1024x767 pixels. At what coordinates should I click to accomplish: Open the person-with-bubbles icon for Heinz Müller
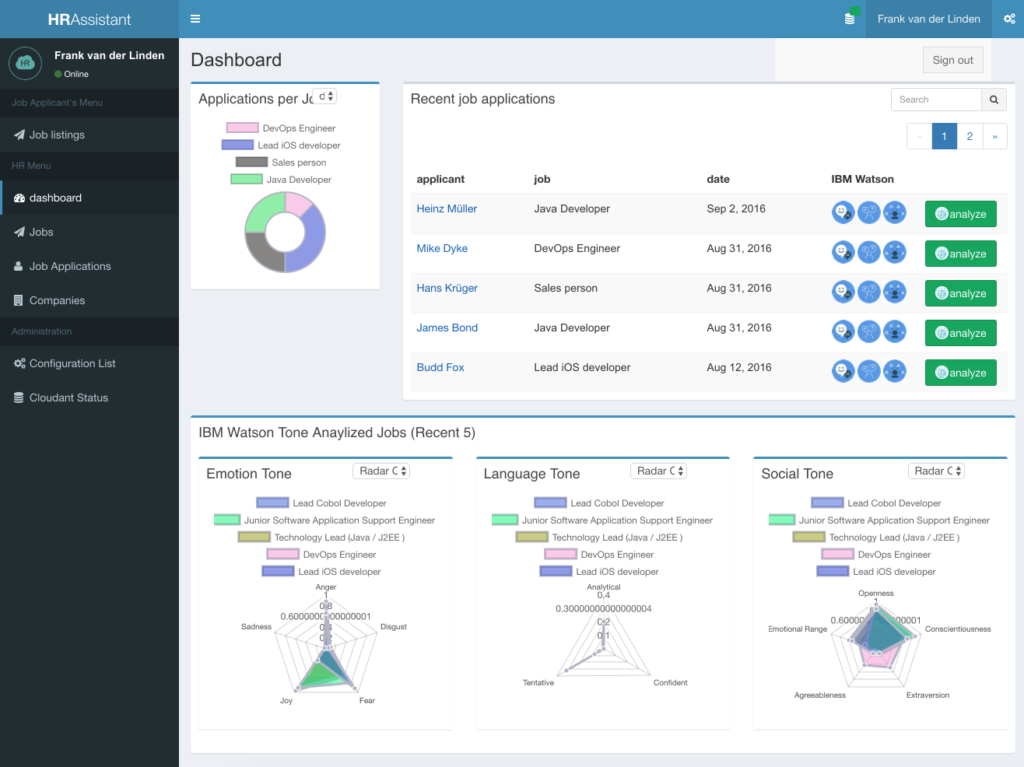[x=869, y=212]
